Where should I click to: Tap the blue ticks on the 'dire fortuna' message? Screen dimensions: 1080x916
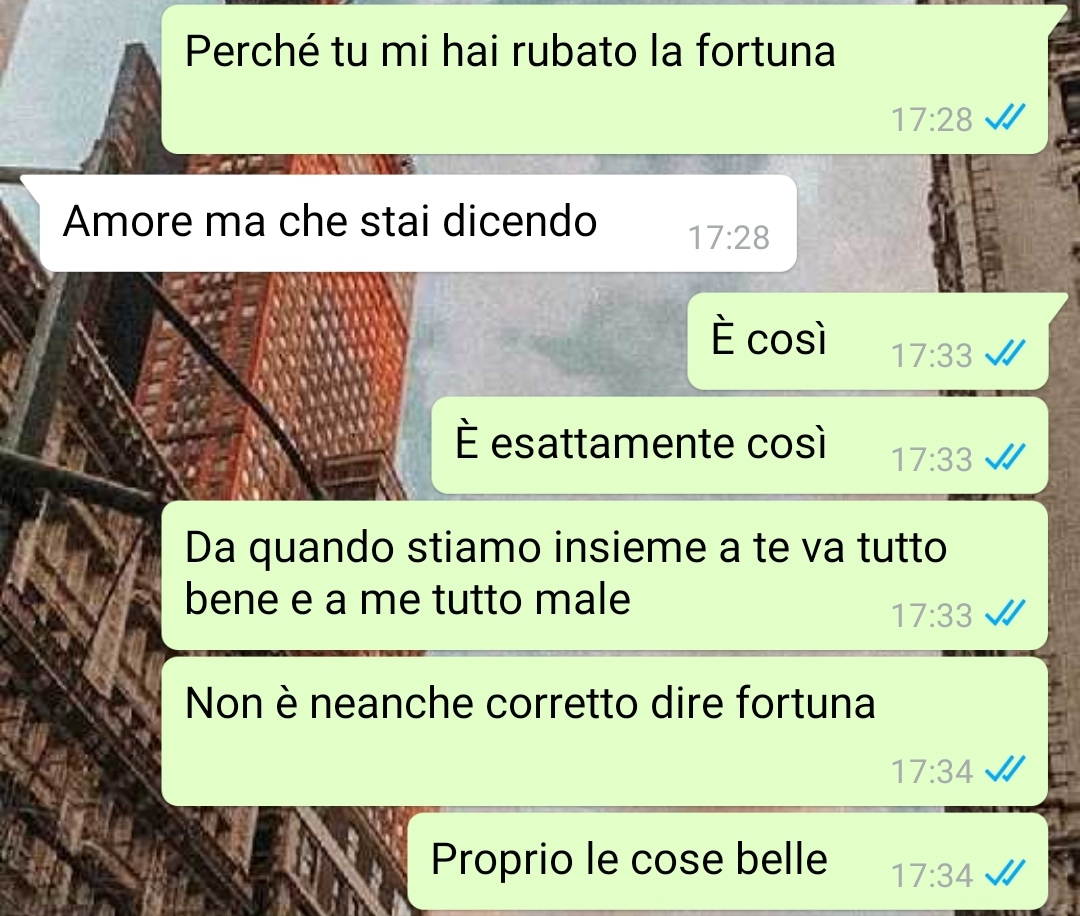pyautogui.click(x=1005, y=770)
